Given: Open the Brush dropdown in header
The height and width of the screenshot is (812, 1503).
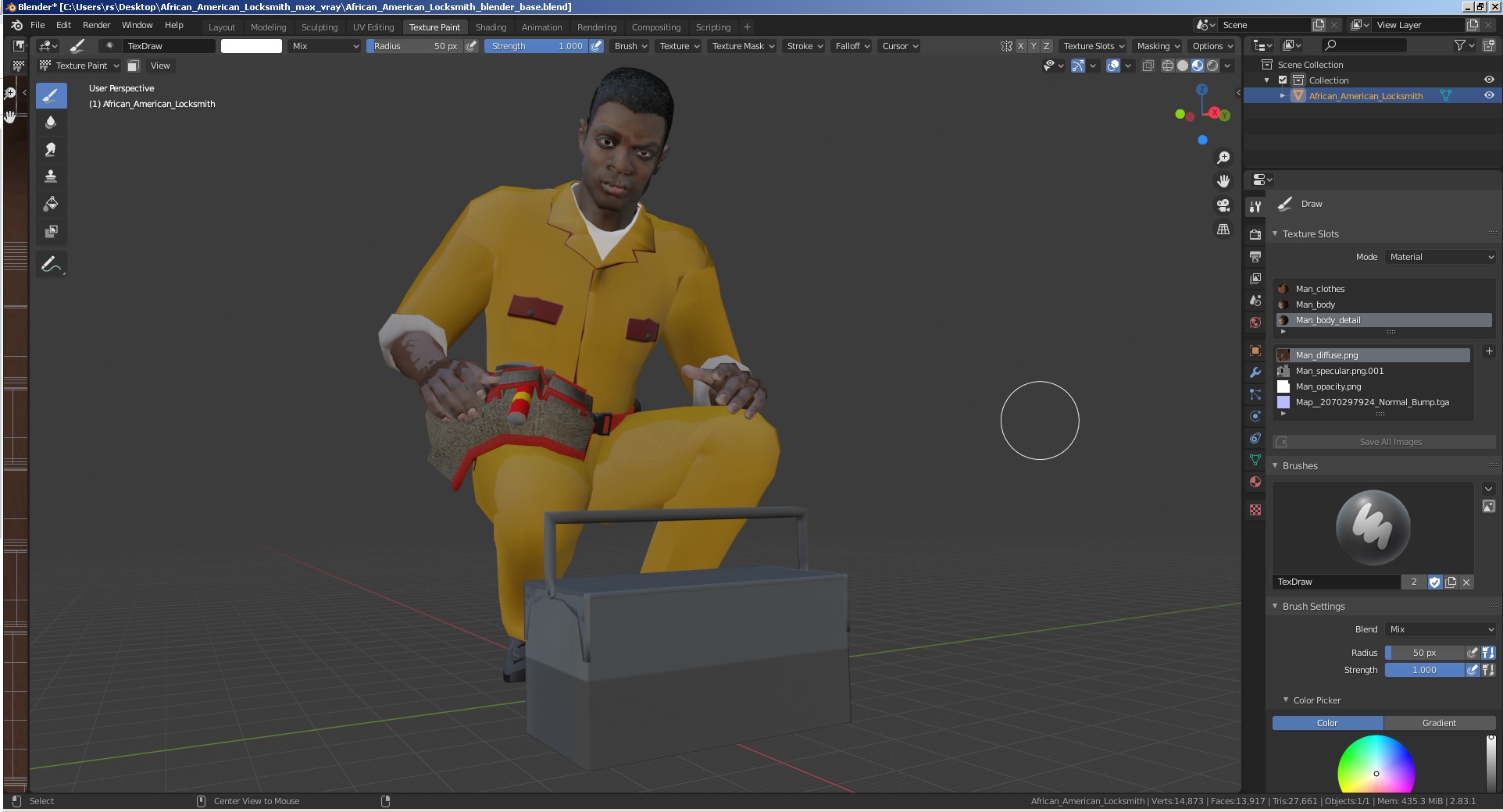Looking at the screenshot, I should coord(630,46).
